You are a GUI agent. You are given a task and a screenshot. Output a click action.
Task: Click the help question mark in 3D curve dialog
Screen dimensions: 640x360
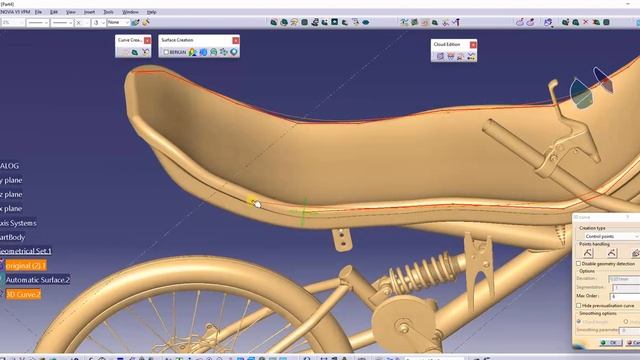628,218
